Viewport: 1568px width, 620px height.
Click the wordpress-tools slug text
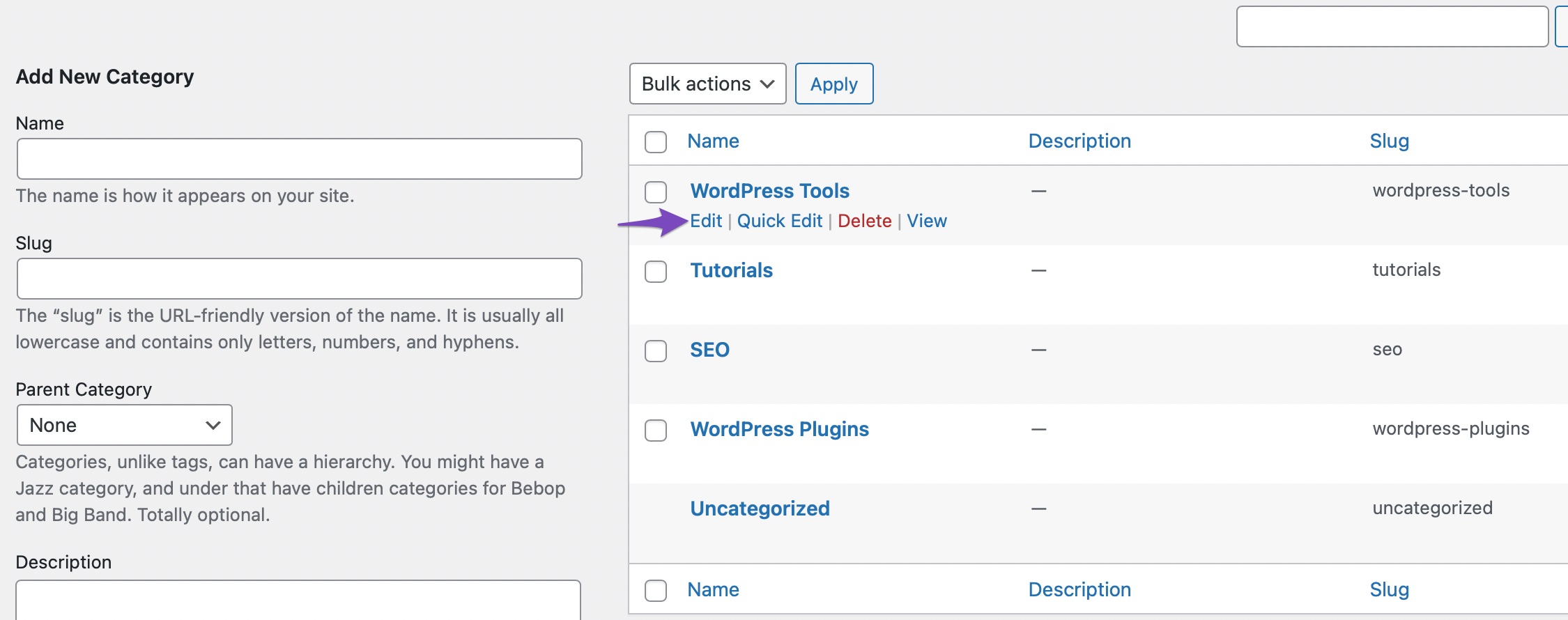(1441, 190)
